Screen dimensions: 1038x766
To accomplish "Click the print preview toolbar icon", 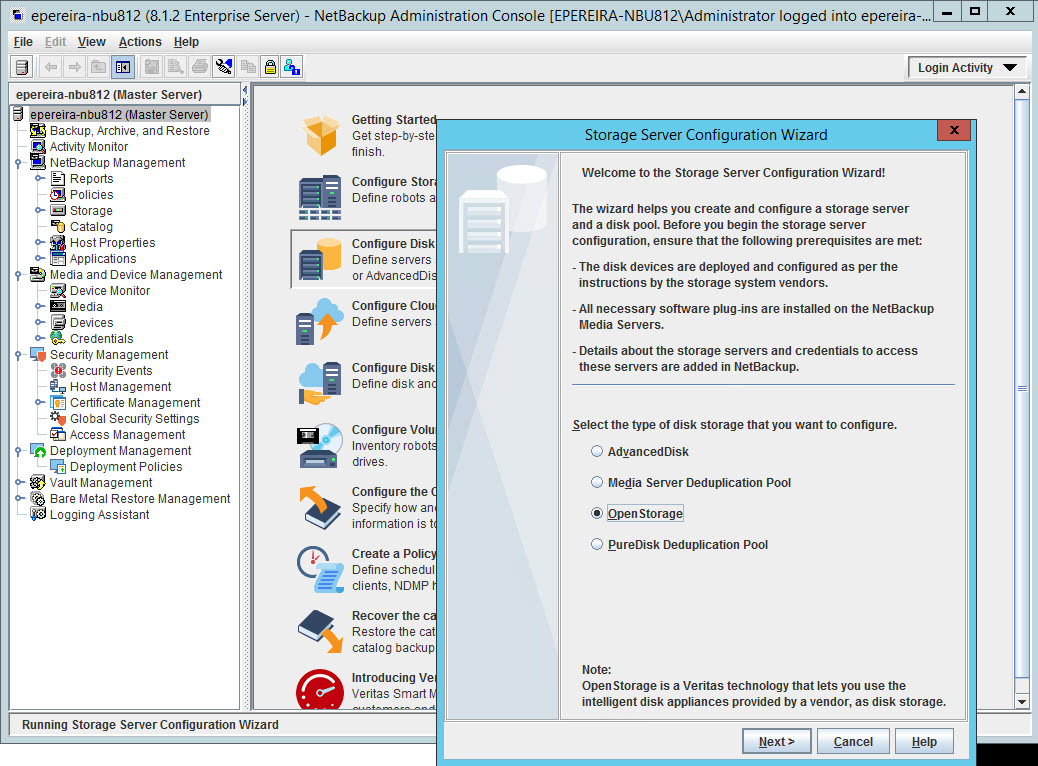I will [x=176, y=67].
